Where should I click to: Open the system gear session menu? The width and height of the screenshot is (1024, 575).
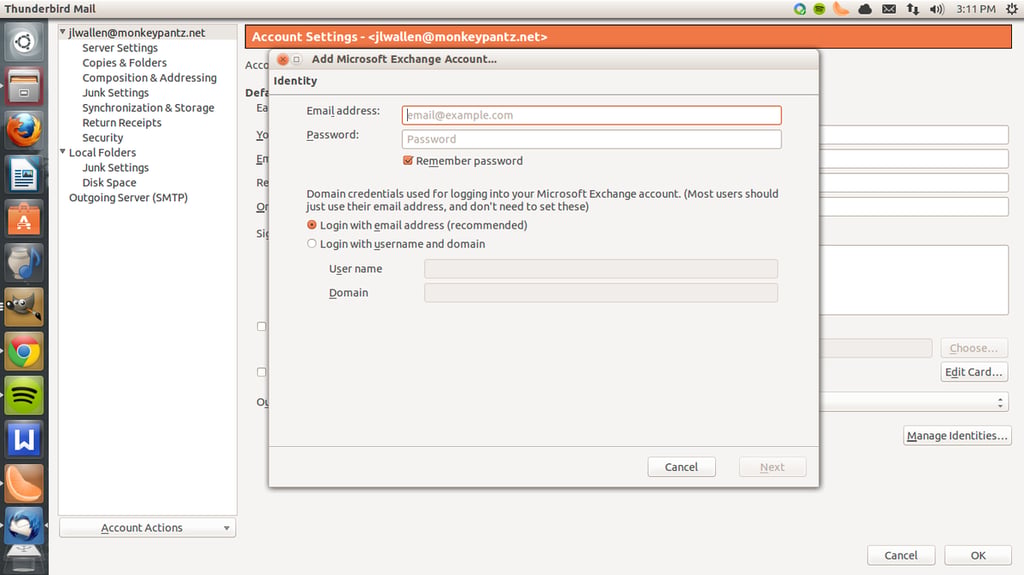(1012, 9)
